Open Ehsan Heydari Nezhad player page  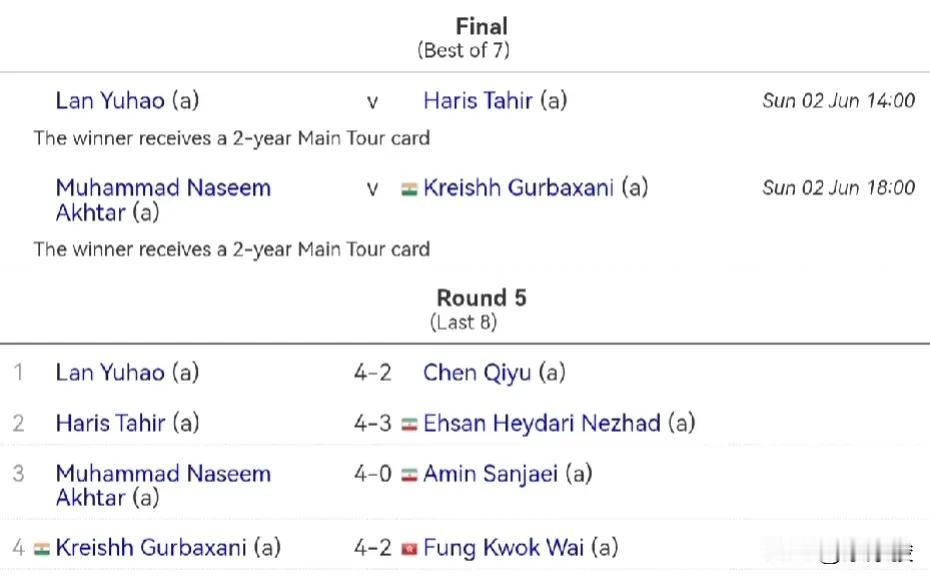click(542, 424)
